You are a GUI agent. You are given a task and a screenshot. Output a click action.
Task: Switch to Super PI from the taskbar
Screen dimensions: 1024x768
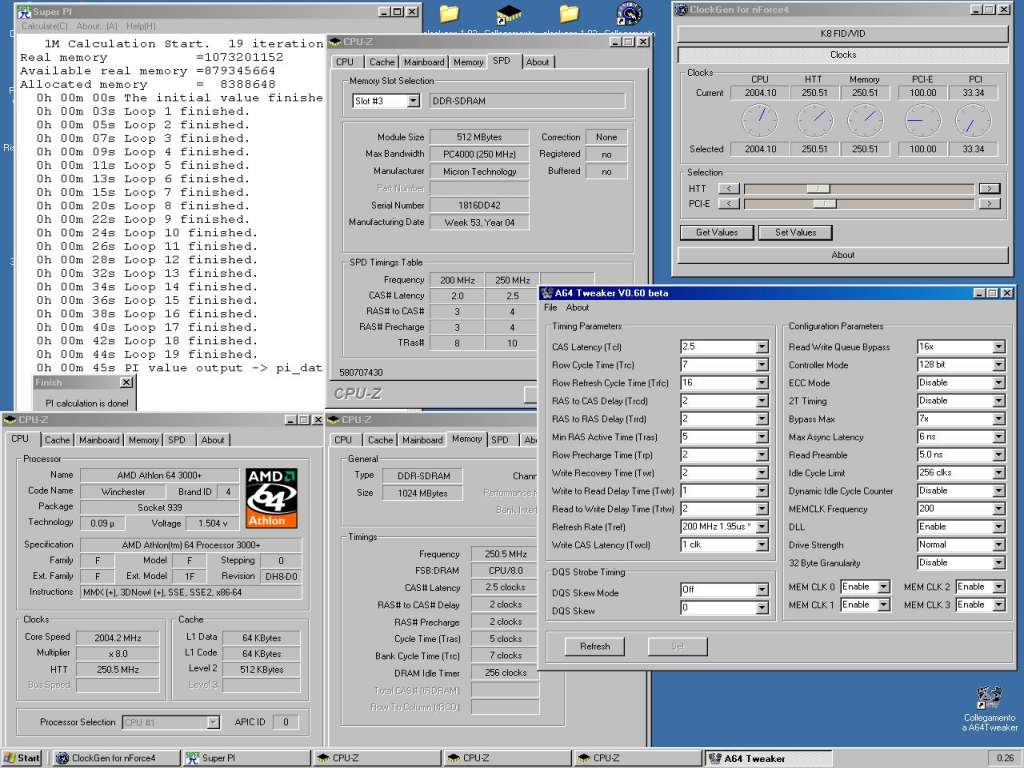[246, 758]
